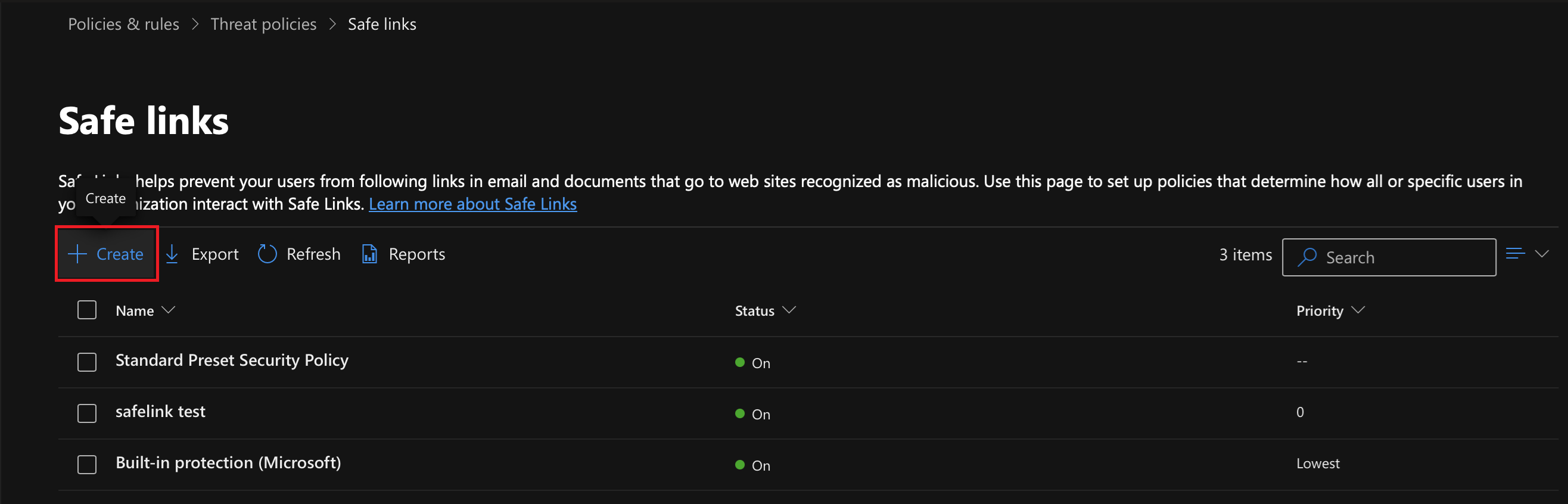Go to Policies & rules breadcrumb
Viewport: 1568px width, 504px height.
coord(123,24)
